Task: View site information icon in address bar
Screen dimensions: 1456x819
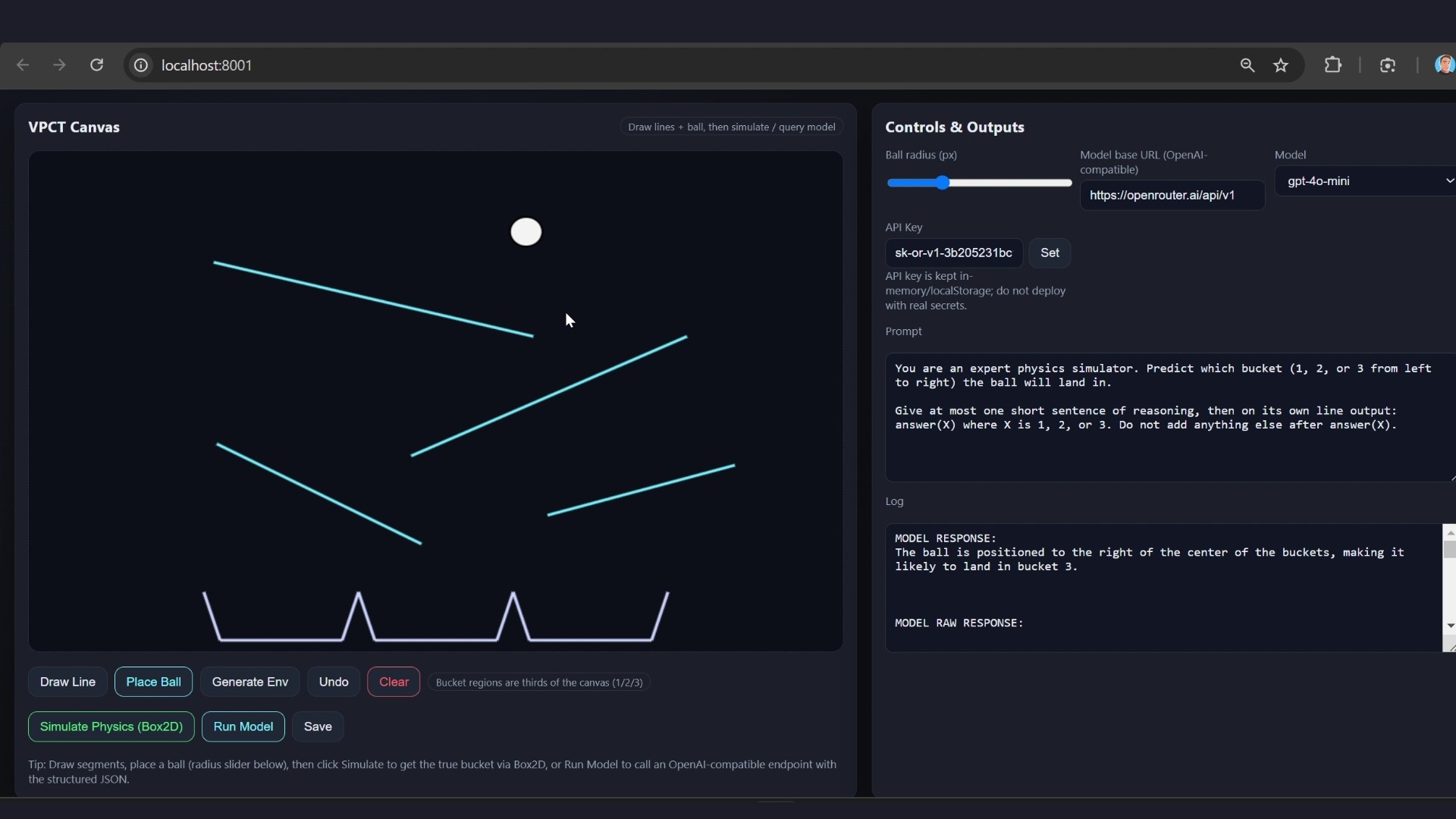Action: tap(141, 65)
